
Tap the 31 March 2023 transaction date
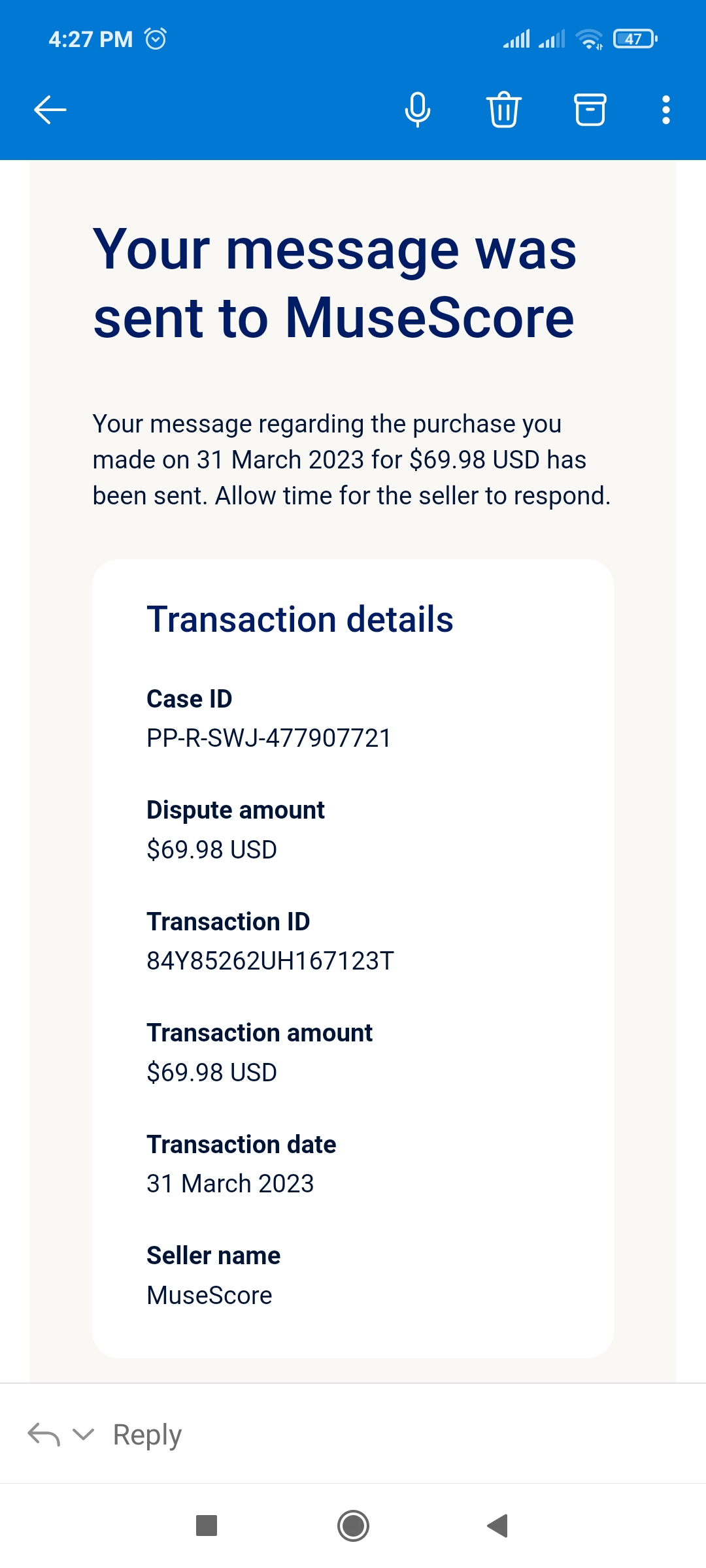coord(230,1184)
